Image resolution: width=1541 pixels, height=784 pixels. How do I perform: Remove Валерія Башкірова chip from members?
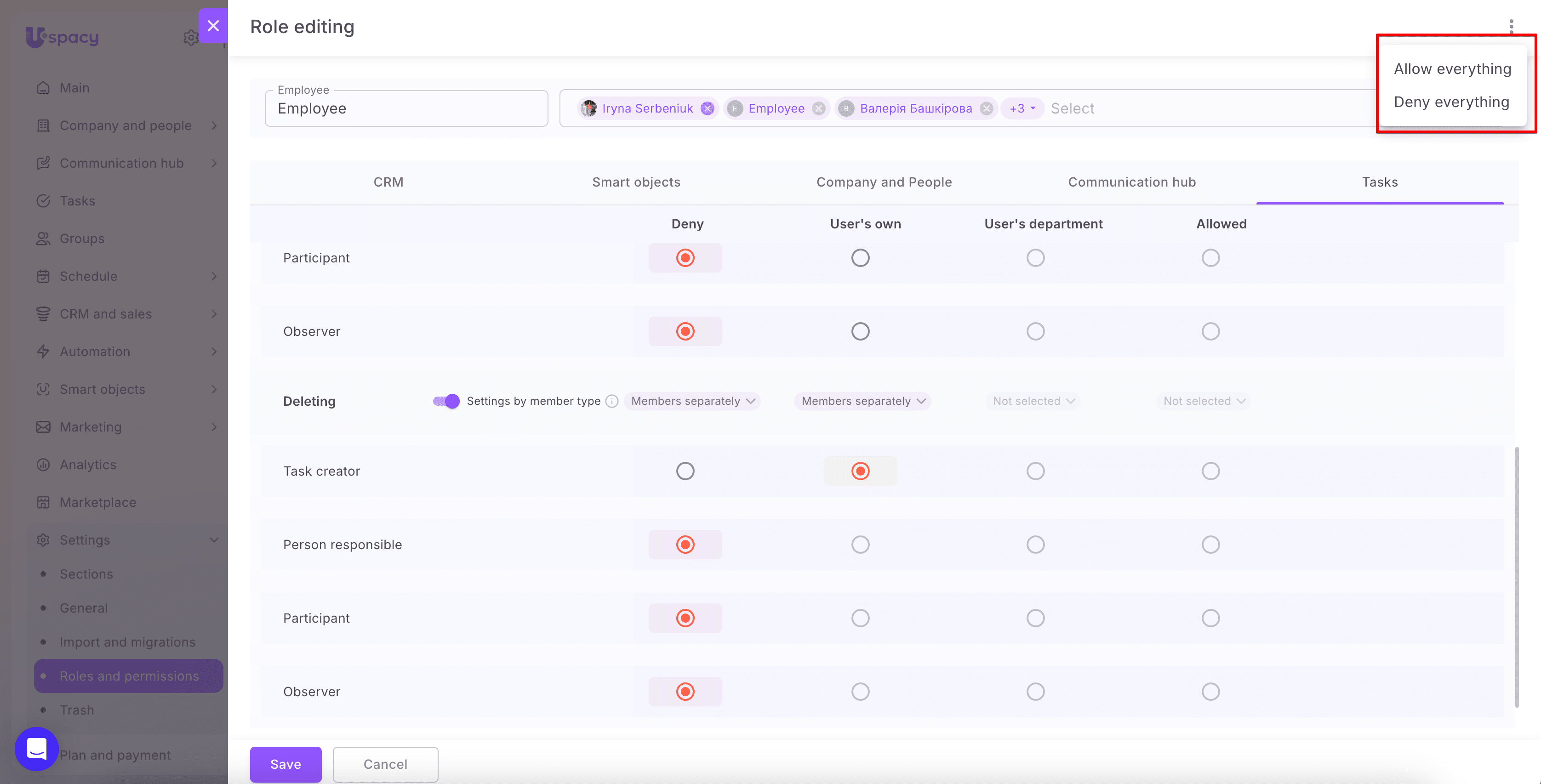987,108
